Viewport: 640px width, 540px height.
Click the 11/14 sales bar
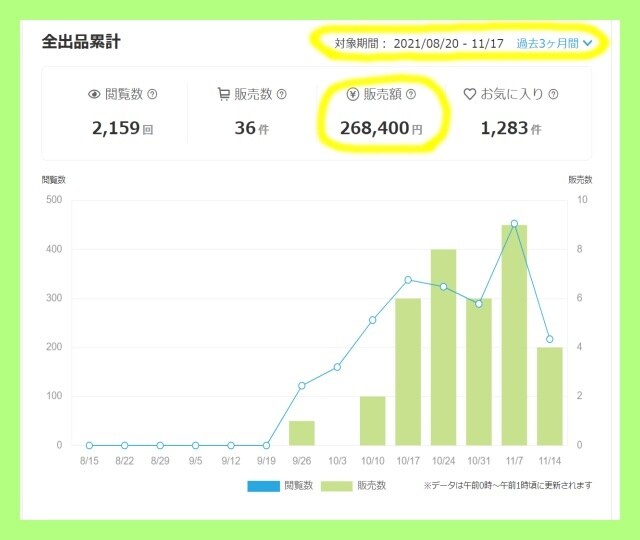[x=550, y=396]
